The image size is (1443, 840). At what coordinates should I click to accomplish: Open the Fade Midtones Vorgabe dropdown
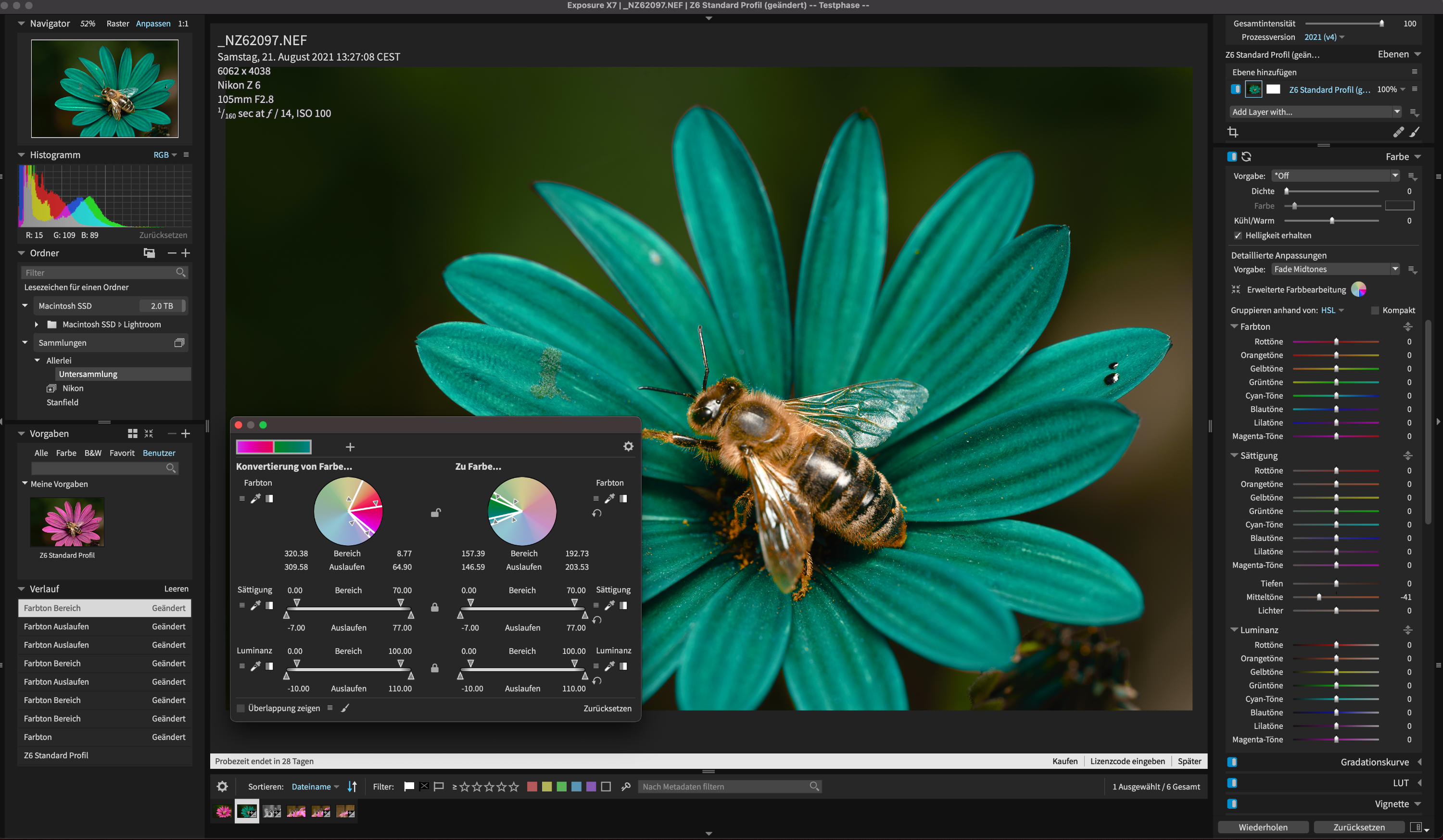click(1335, 269)
